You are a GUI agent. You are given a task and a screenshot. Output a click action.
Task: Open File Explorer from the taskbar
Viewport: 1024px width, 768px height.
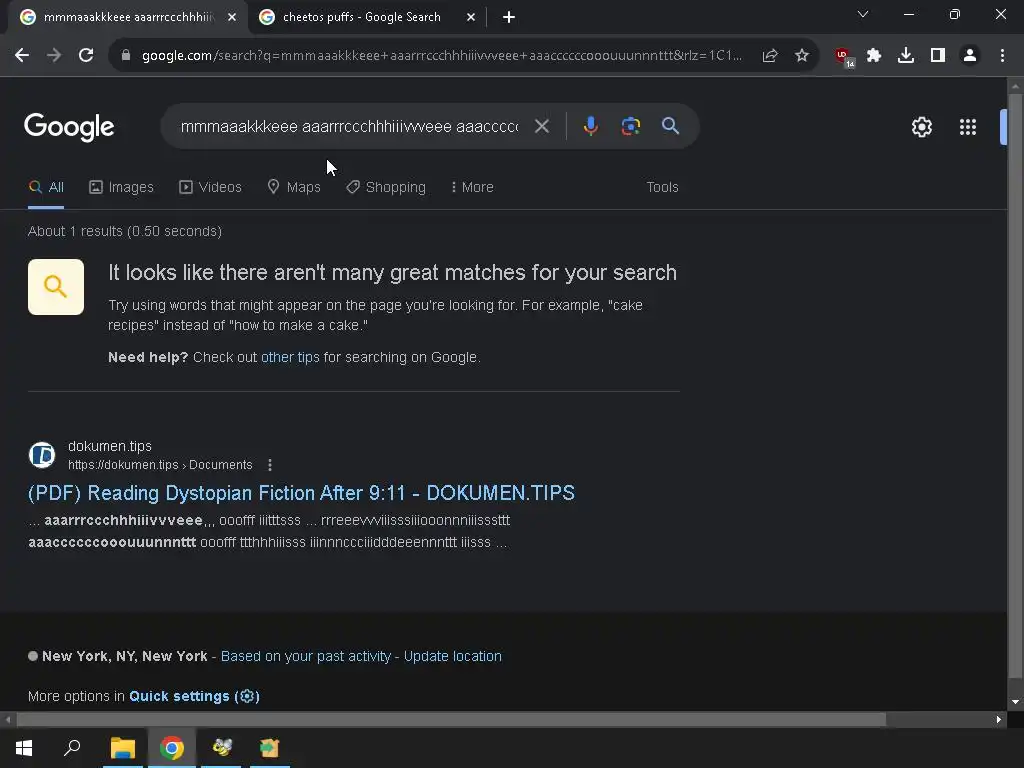pos(122,748)
